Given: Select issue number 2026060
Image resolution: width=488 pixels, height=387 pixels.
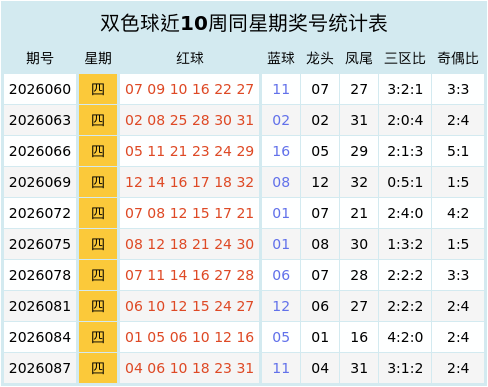Looking at the screenshot, I should tap(40, 89).
